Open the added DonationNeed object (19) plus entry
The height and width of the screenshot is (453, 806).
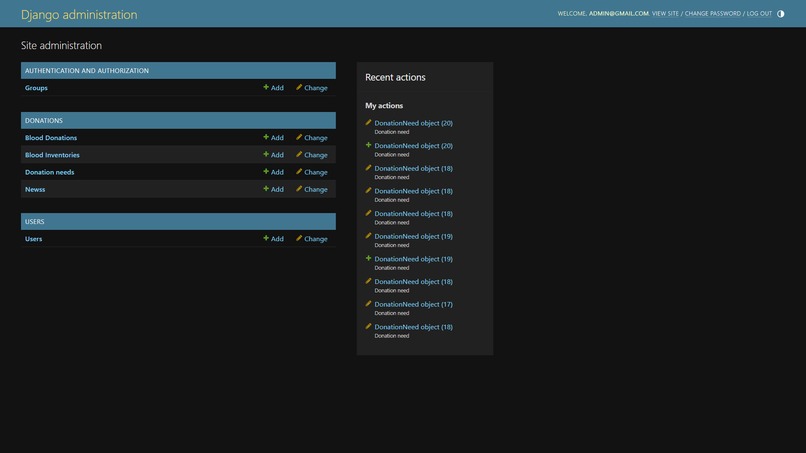[413, 259]
